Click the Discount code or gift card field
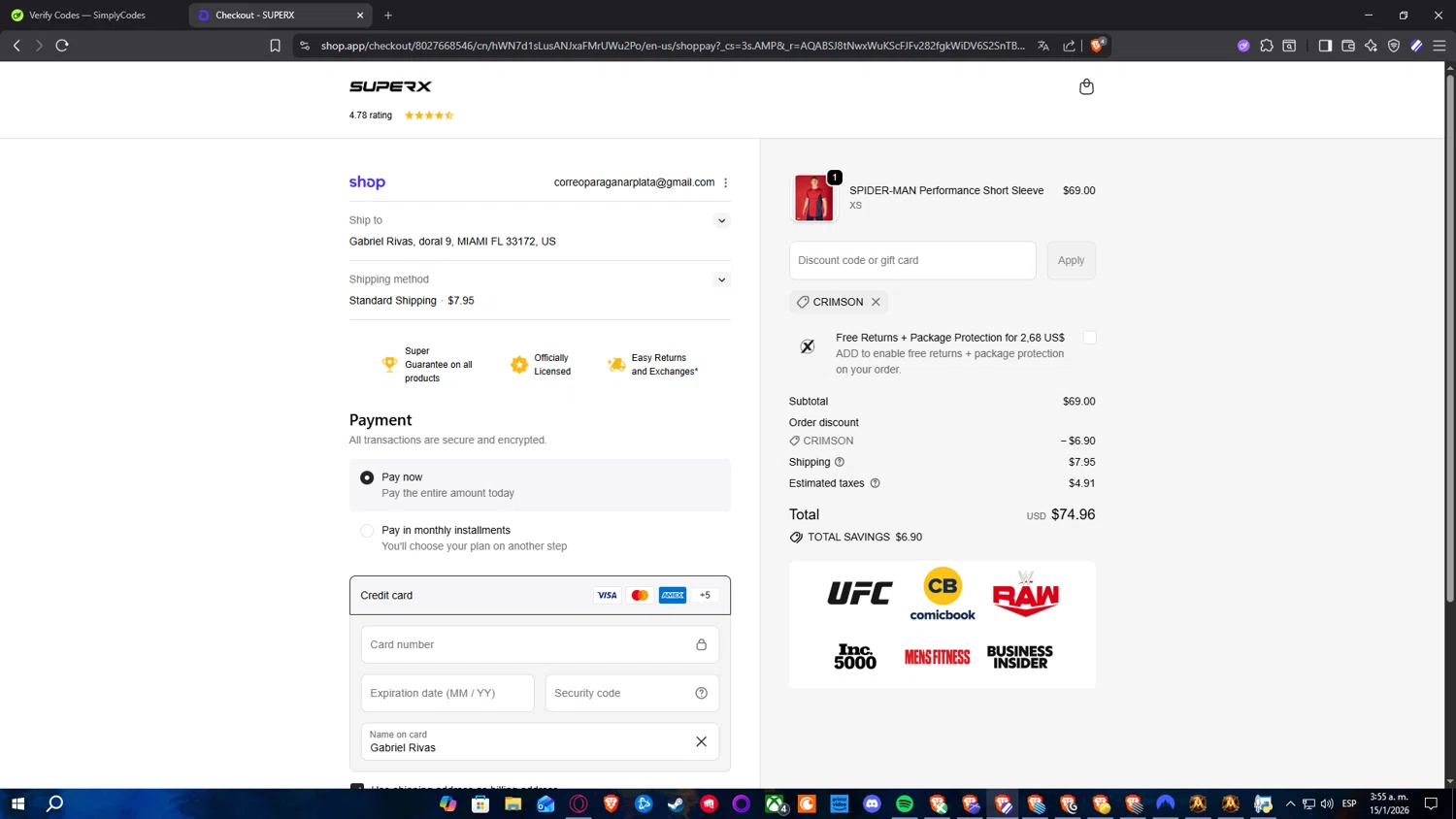1456x819 pixels. [912, 260]
